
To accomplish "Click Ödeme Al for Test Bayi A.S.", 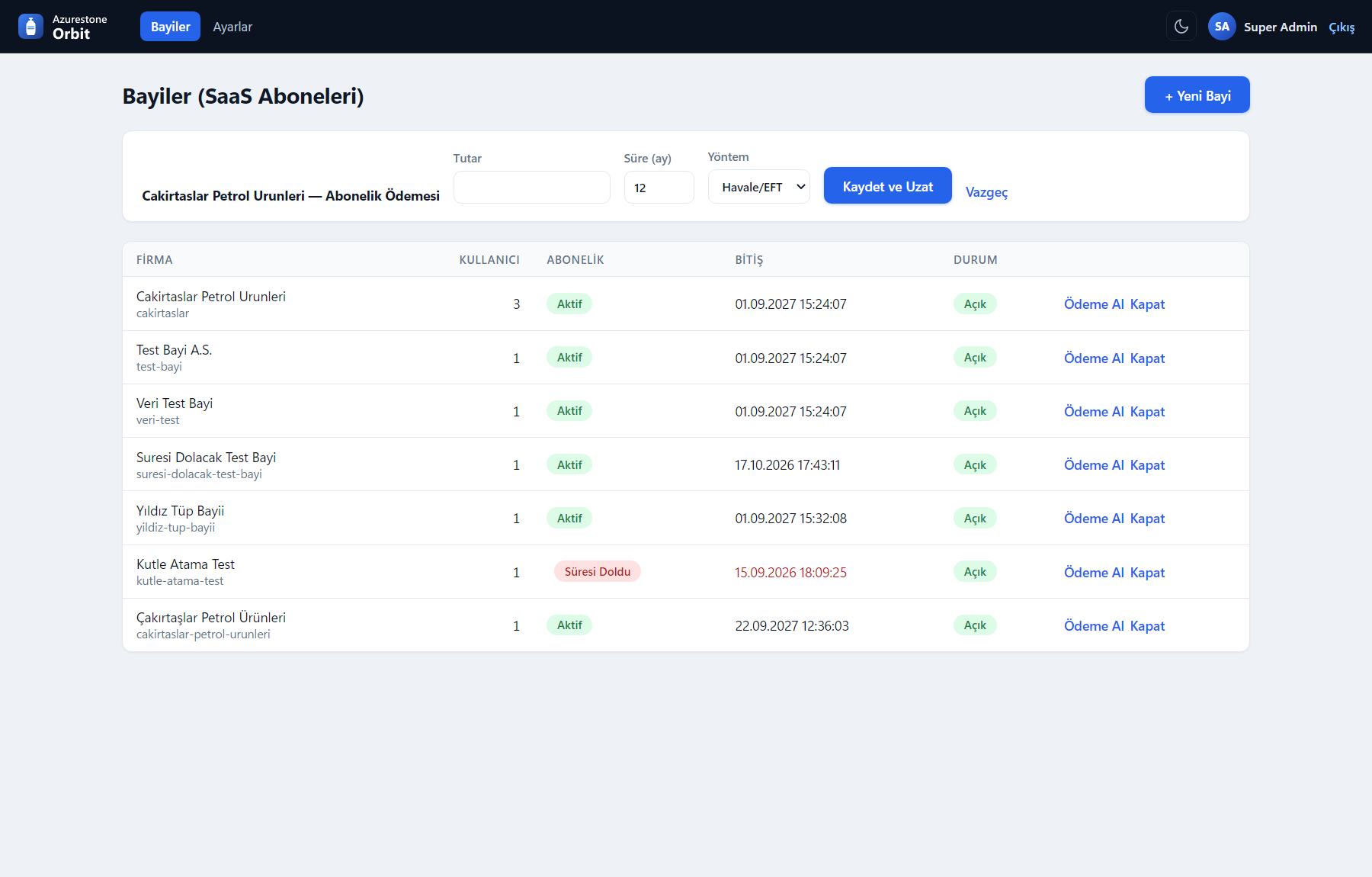I will (1094, 358).
